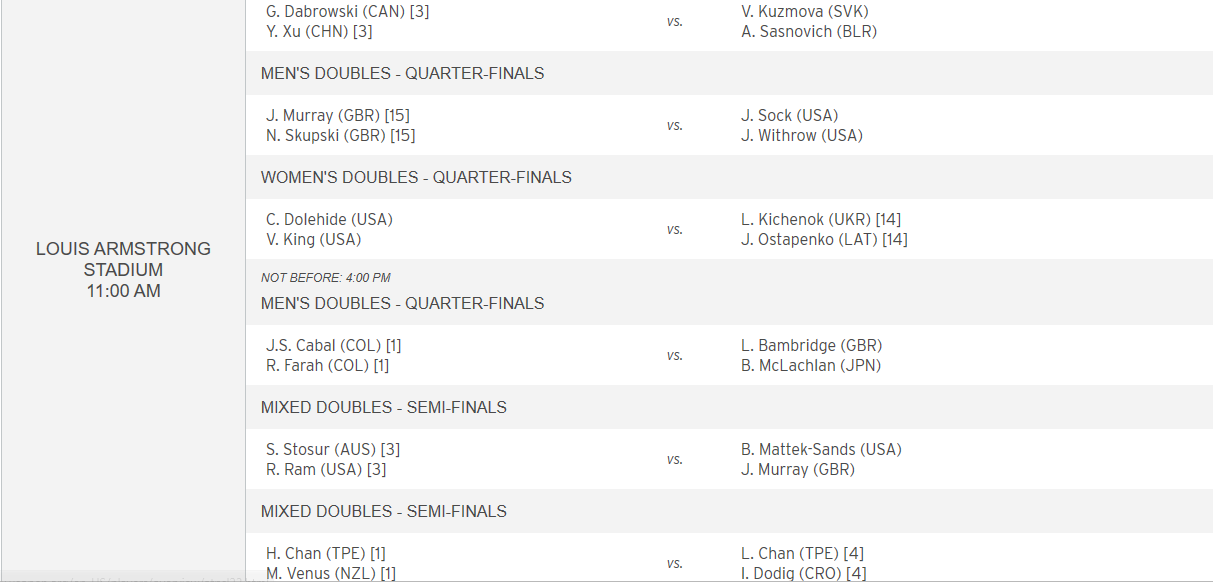
Task: Select J. Withrow (USA) player
Action: point(802,135)
